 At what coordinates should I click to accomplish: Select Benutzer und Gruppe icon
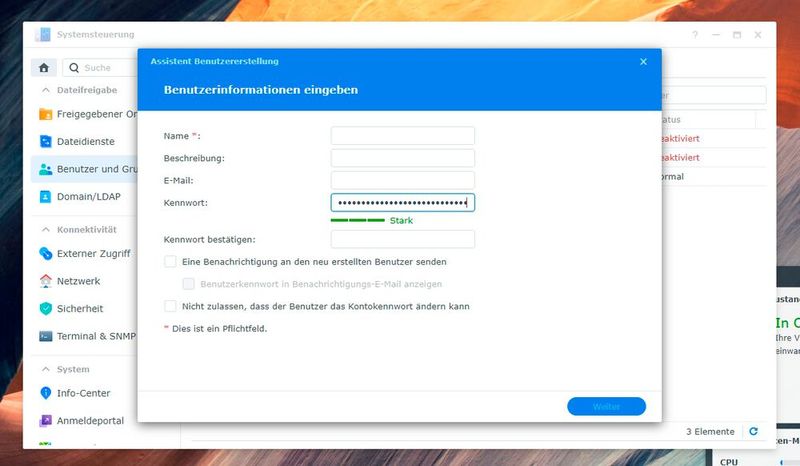tap(45, 169)
